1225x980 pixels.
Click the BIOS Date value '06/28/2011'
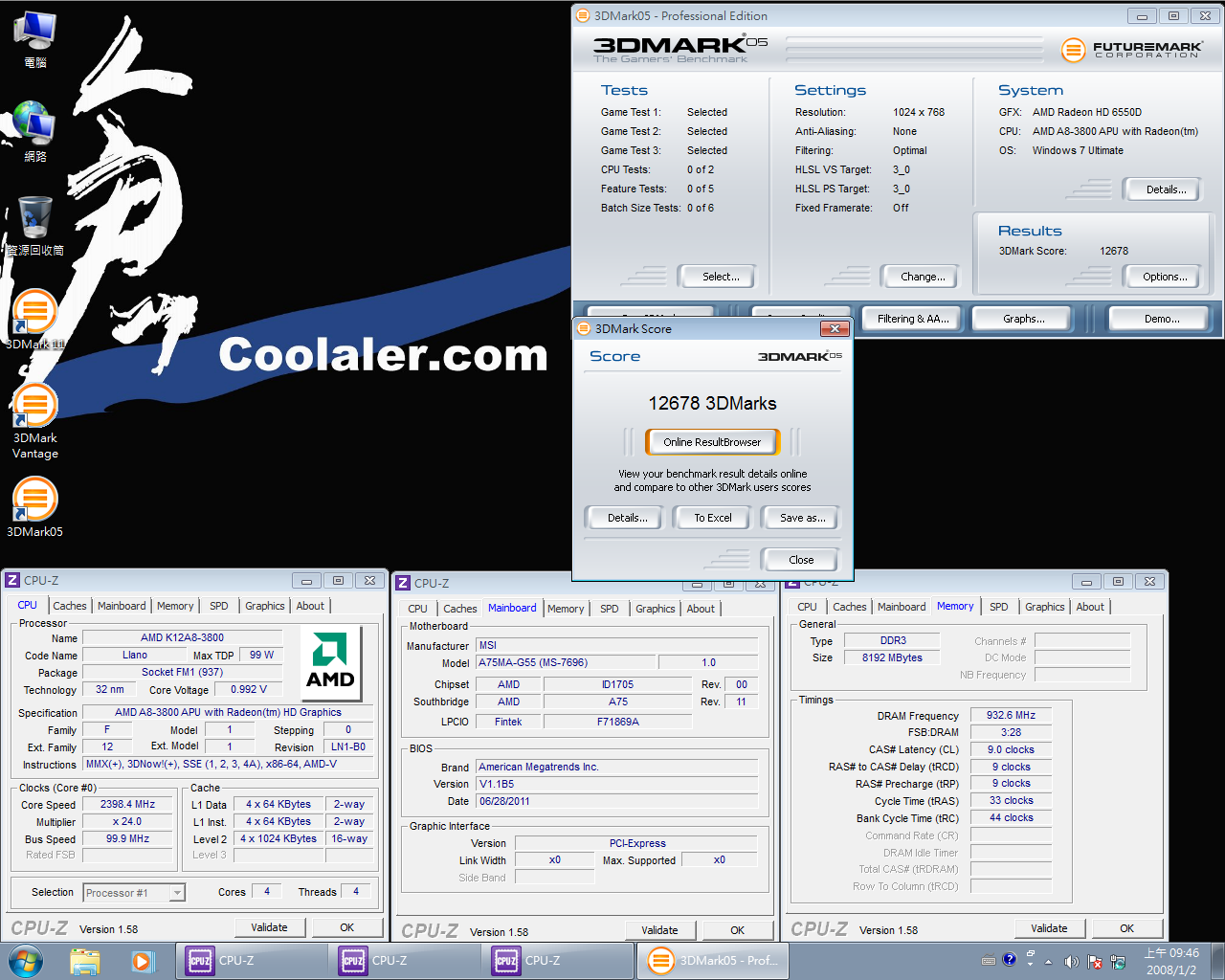[x=616, y=801]
